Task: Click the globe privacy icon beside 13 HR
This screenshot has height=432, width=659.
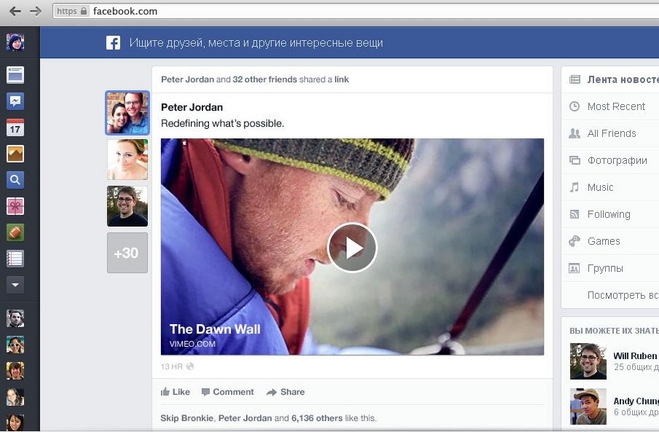Action: [190, 366]
